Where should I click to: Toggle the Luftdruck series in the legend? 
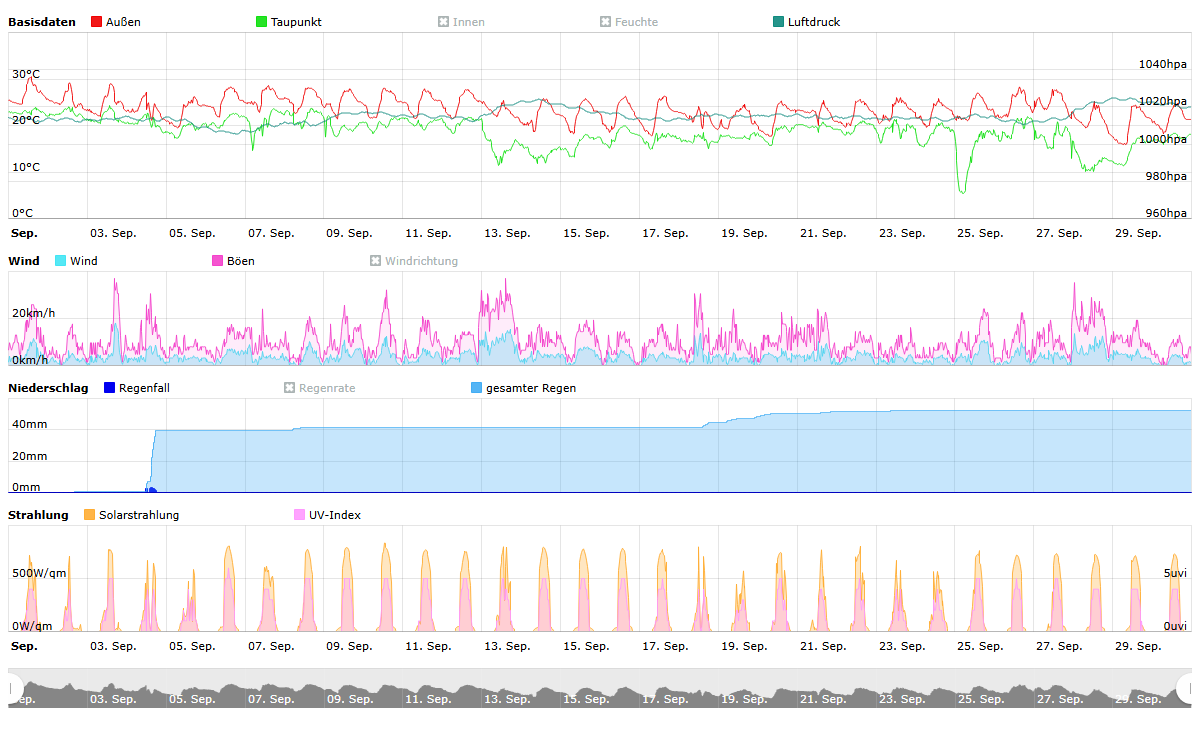[778, 22]
